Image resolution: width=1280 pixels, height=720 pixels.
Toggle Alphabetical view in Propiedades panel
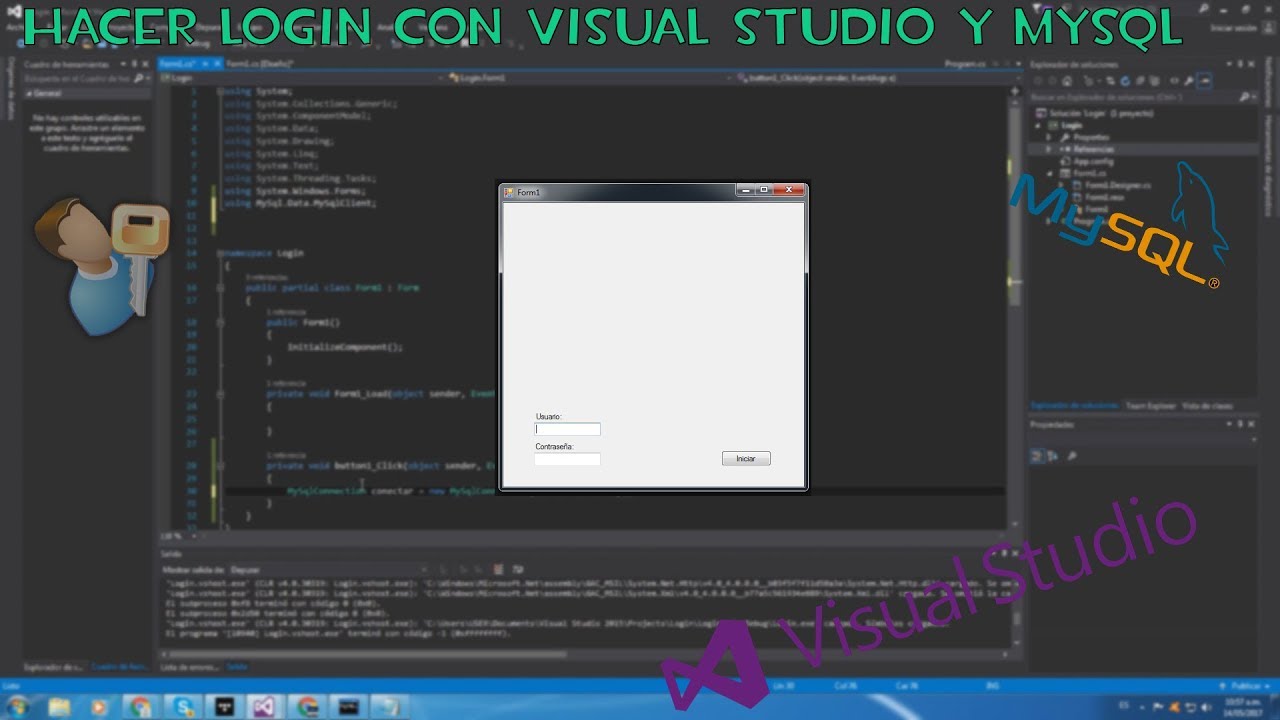point(1053,456)
